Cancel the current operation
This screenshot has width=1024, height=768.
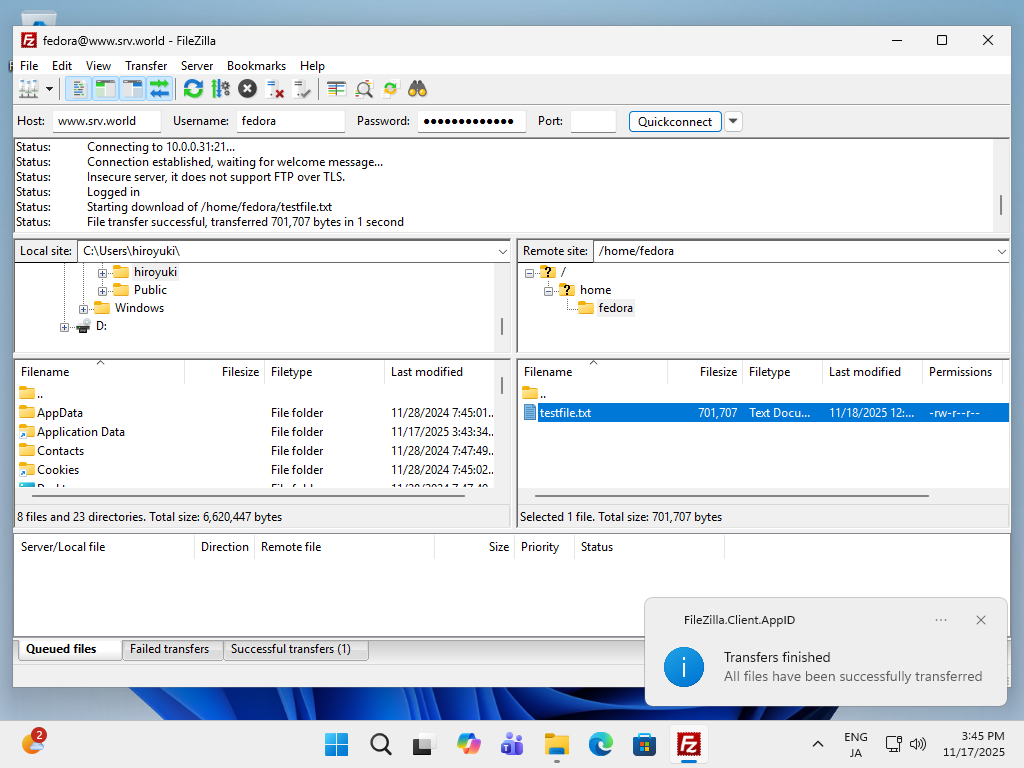pos(247,89)
